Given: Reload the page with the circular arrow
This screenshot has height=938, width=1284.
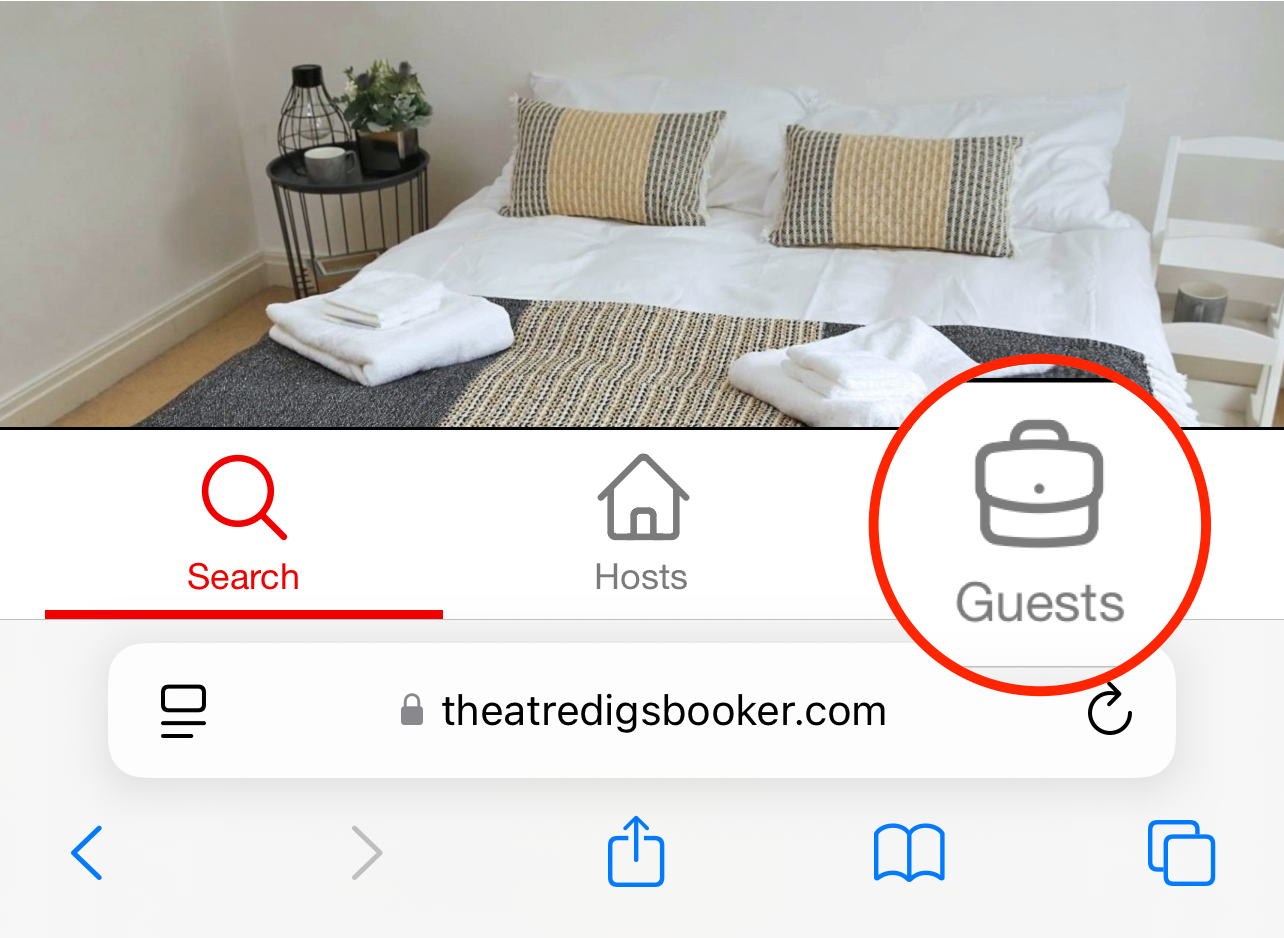Looking at the screenshot, I should [1109, 712].
